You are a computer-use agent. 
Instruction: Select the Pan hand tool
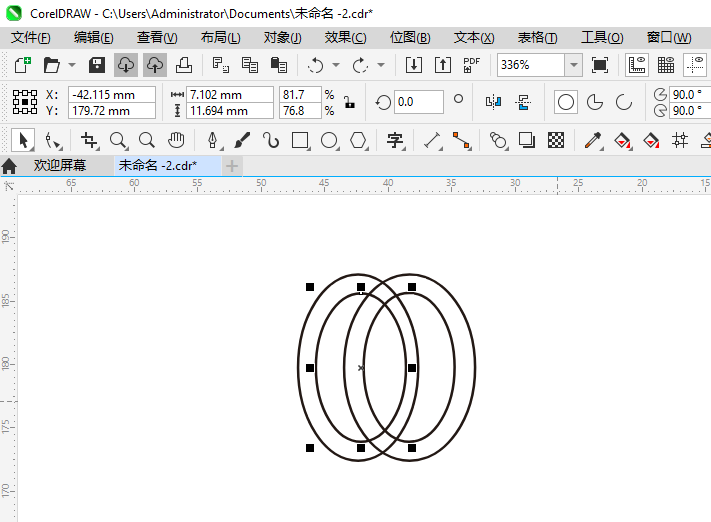tap(176, 140)
